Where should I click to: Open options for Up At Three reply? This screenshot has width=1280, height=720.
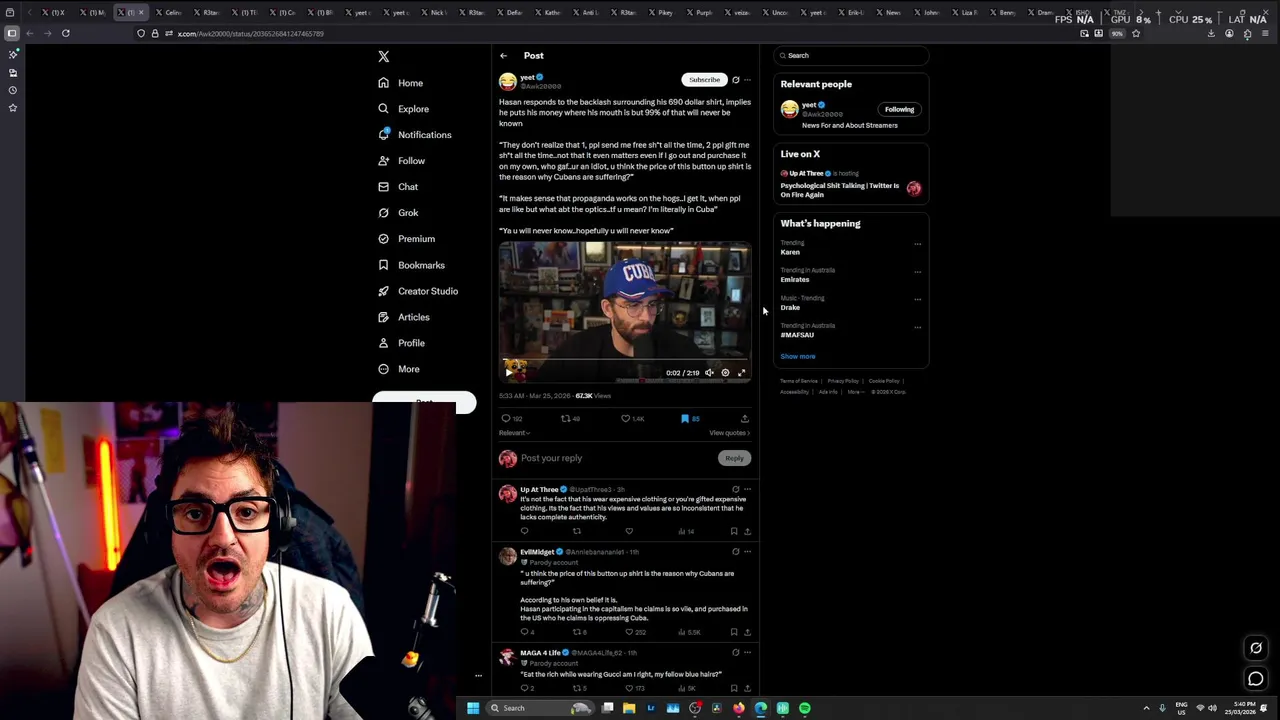coord(747,490)
